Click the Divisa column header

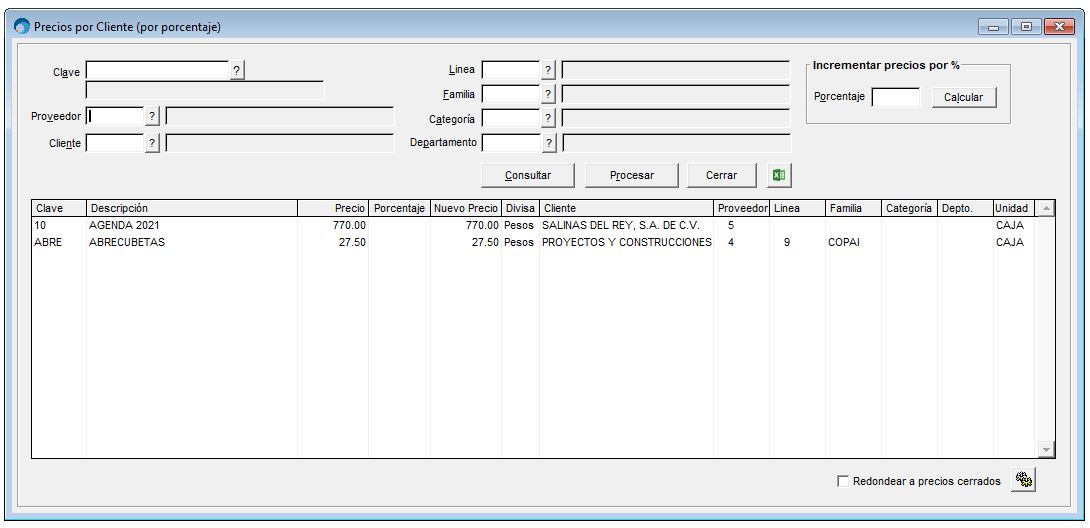520,208
